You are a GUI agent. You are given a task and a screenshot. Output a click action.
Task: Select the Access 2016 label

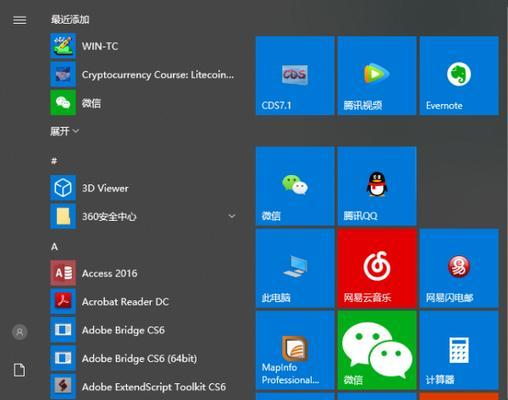pos(110,273)
